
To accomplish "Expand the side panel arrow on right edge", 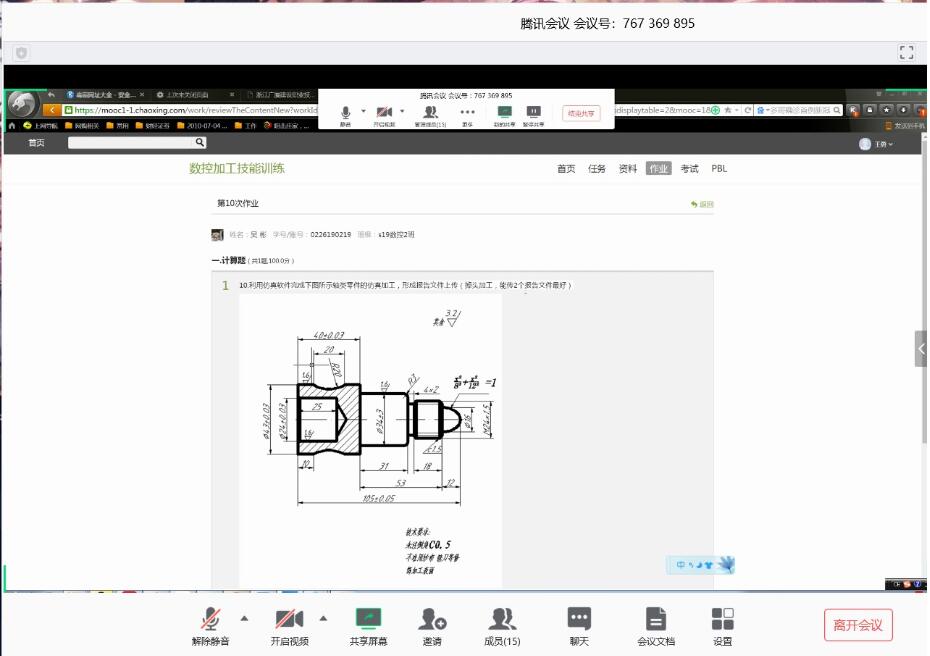I will click(921, 349).
